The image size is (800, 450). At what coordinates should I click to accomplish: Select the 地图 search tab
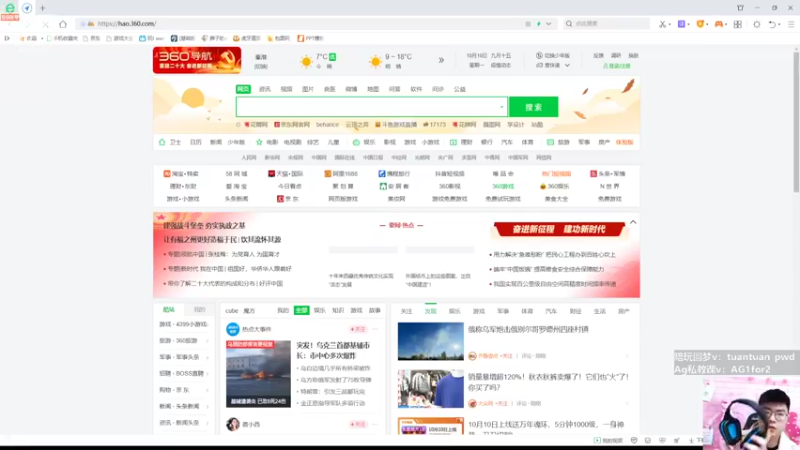[x=373, y=89]
